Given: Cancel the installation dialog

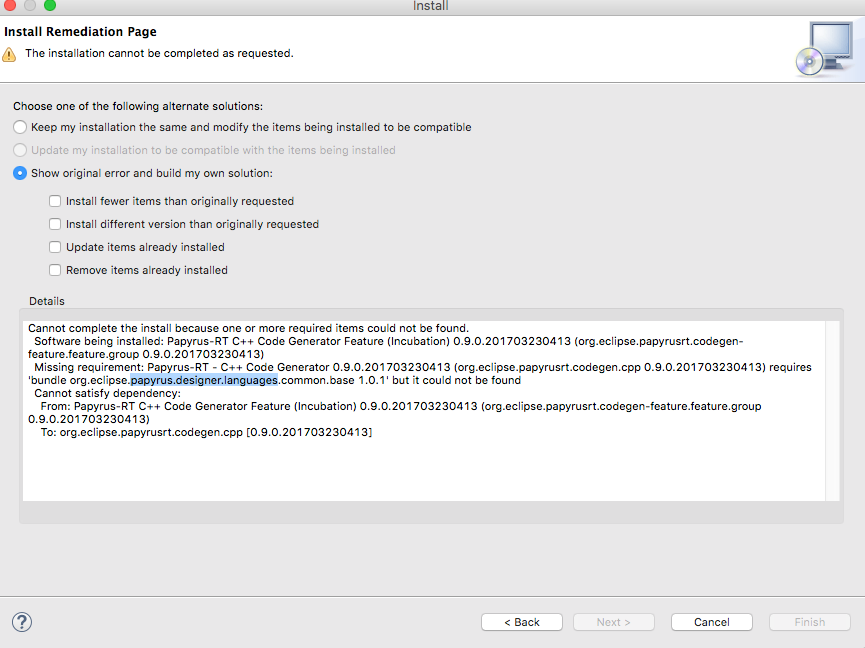Looking at the screenshot, I should click(712, 622).
